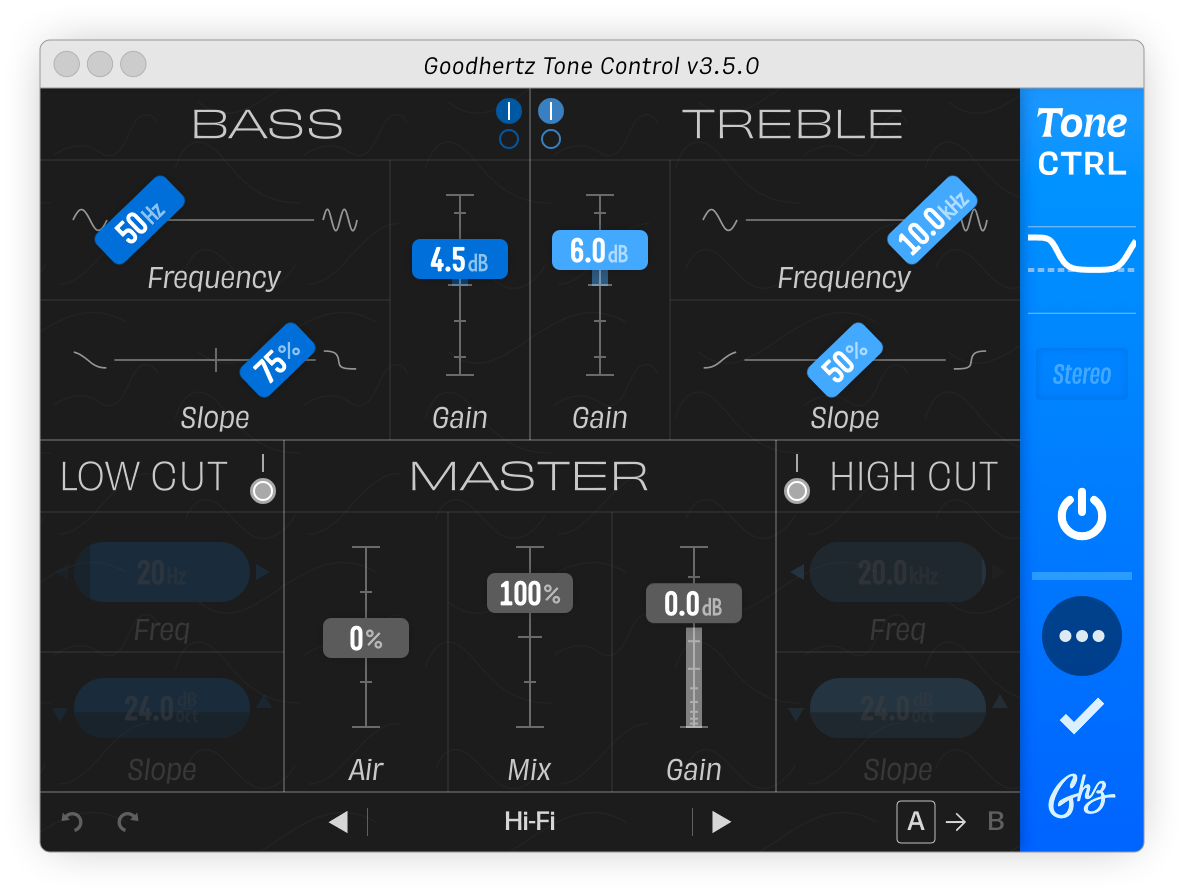Click the Master Mix 100% handle

529,593
